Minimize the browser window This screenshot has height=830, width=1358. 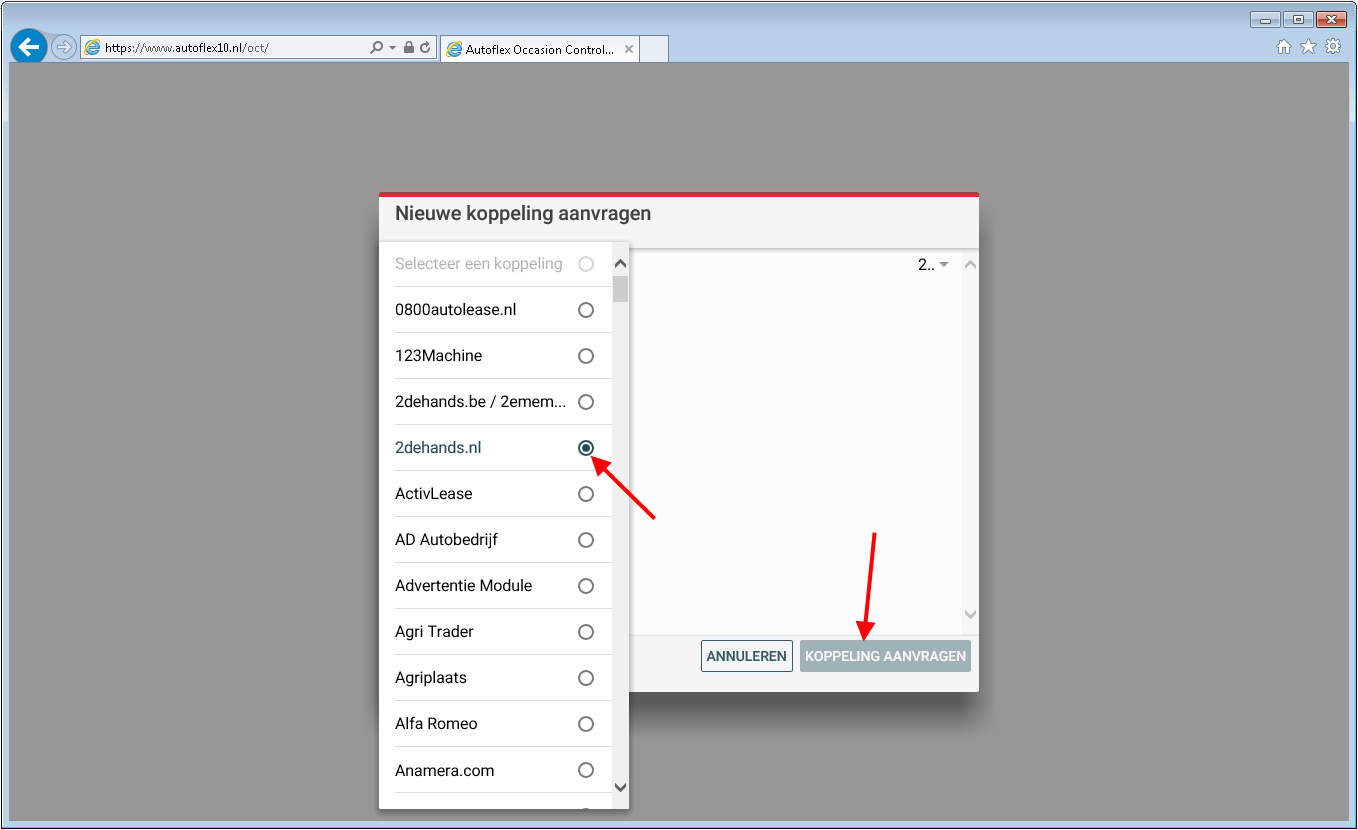click(1265, 19)
